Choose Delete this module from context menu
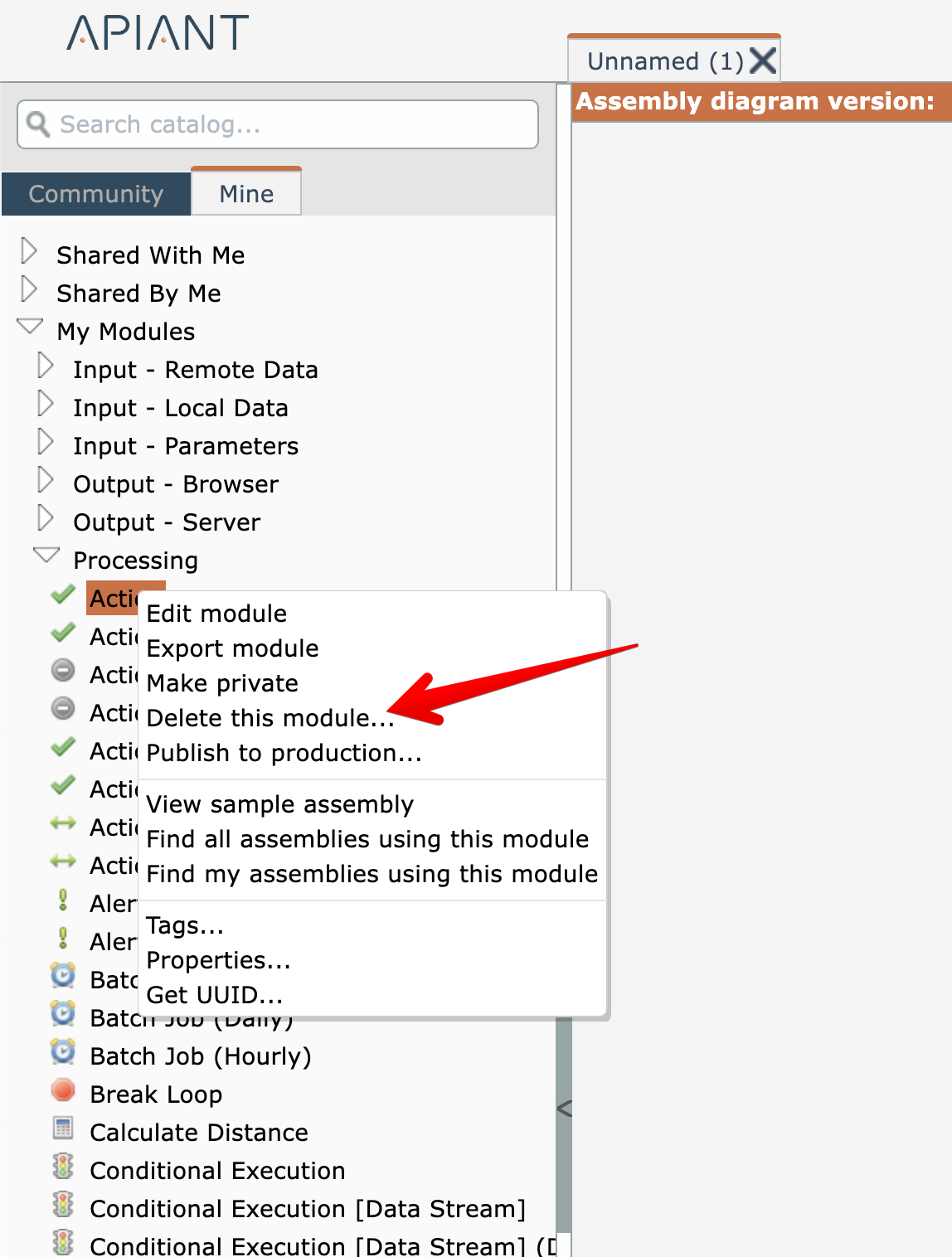 pos(270,718)
